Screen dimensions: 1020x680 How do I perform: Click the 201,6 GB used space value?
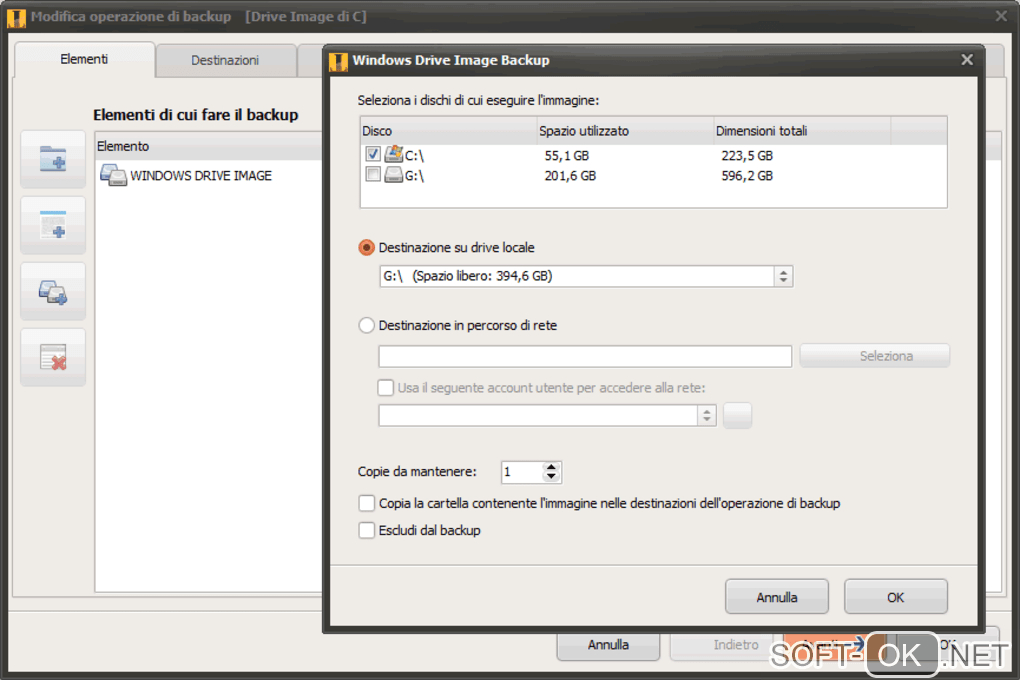[x=570, y=176]
